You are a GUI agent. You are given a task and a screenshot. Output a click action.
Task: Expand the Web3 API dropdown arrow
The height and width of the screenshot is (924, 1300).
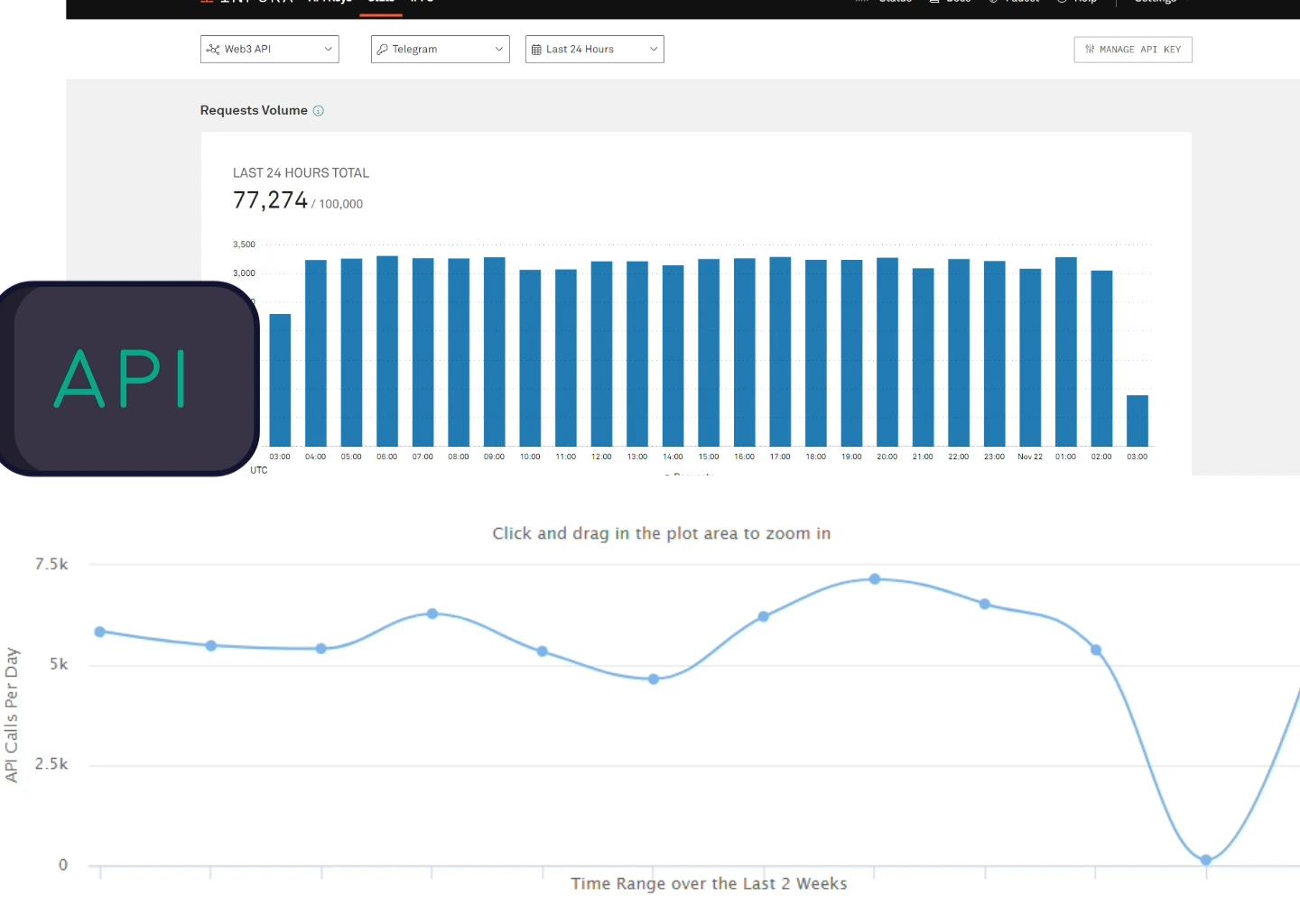(x=328, y=50)
